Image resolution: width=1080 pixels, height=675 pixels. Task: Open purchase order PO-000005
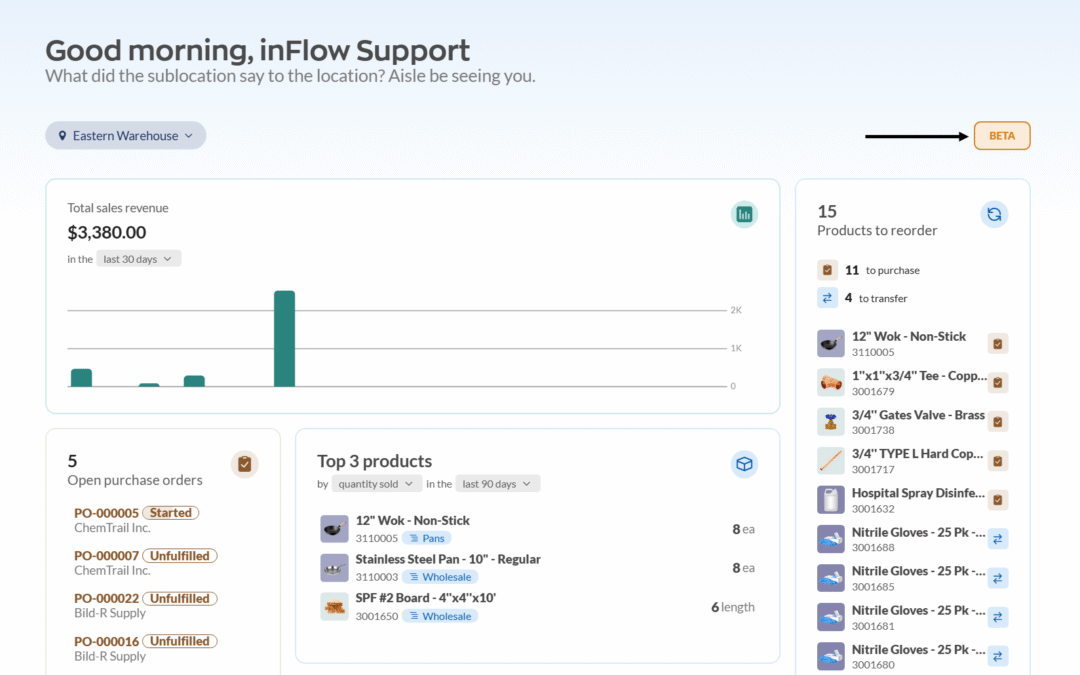click(104, 512)
